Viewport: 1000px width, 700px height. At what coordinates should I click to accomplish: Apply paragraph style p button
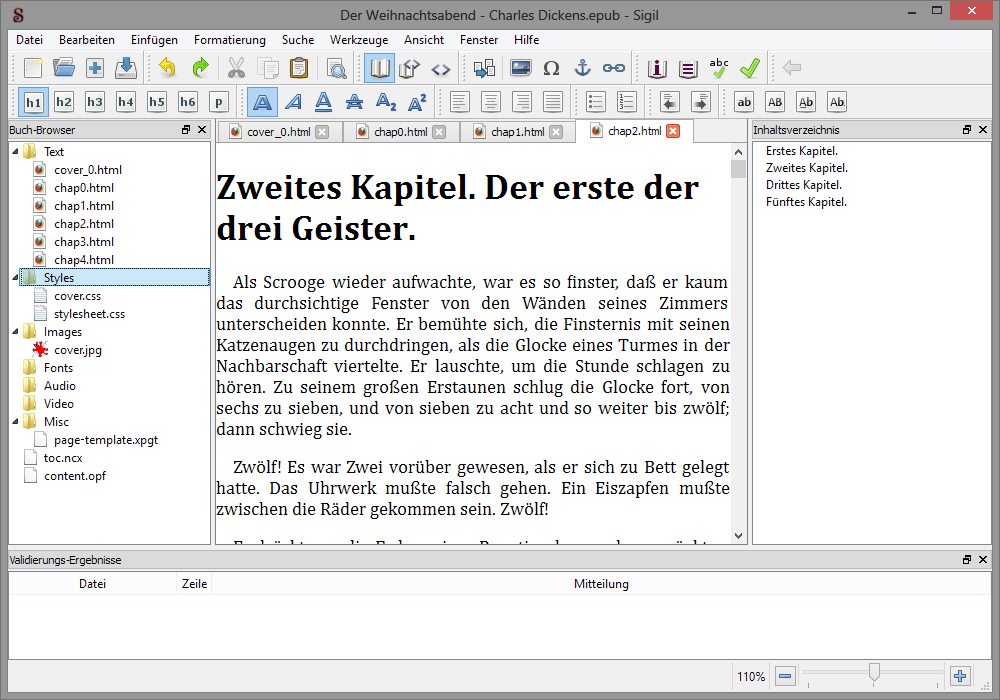[219, 102]
